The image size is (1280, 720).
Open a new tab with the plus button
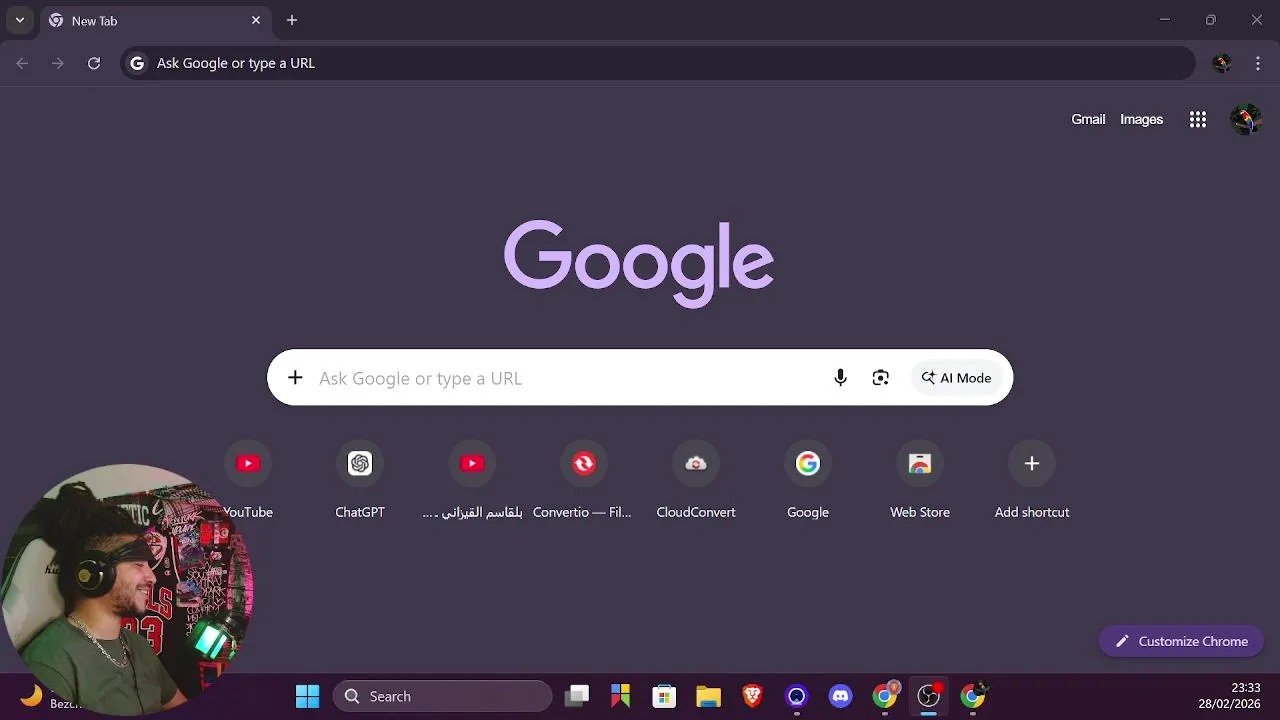(292, 20)
